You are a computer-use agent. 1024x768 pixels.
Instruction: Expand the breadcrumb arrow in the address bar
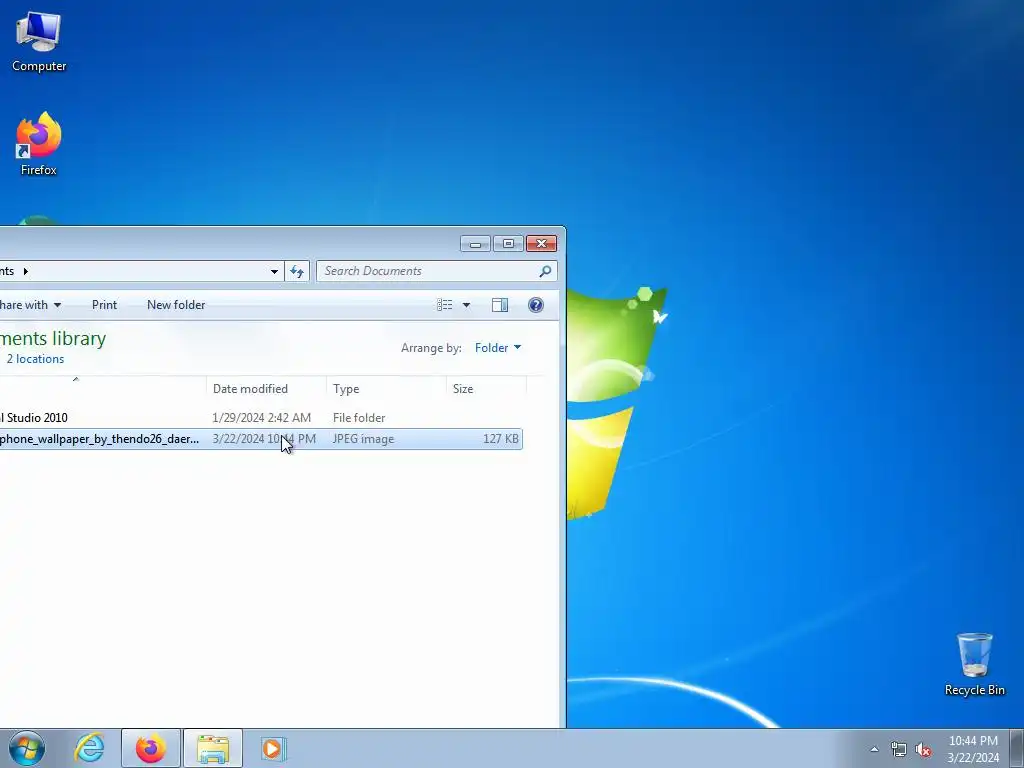(25, 271)
